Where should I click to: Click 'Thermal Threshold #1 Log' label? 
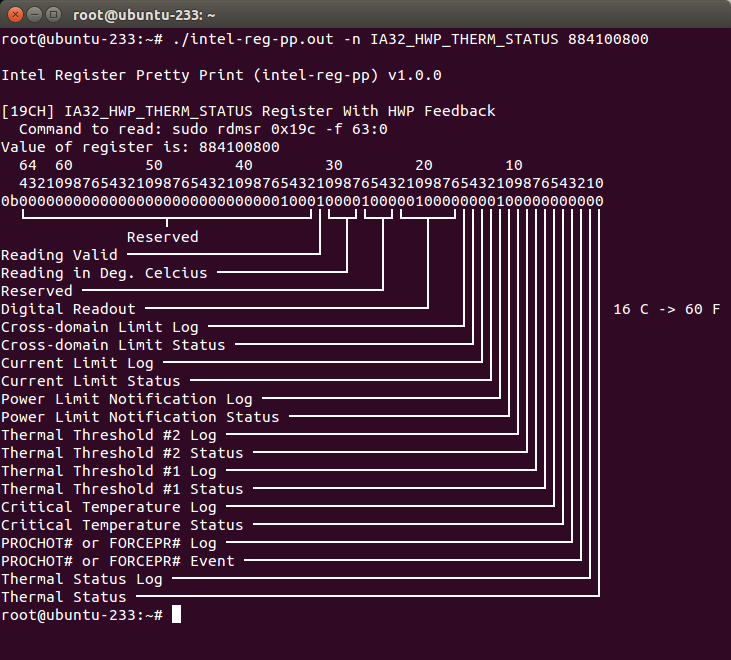[109, 471]
